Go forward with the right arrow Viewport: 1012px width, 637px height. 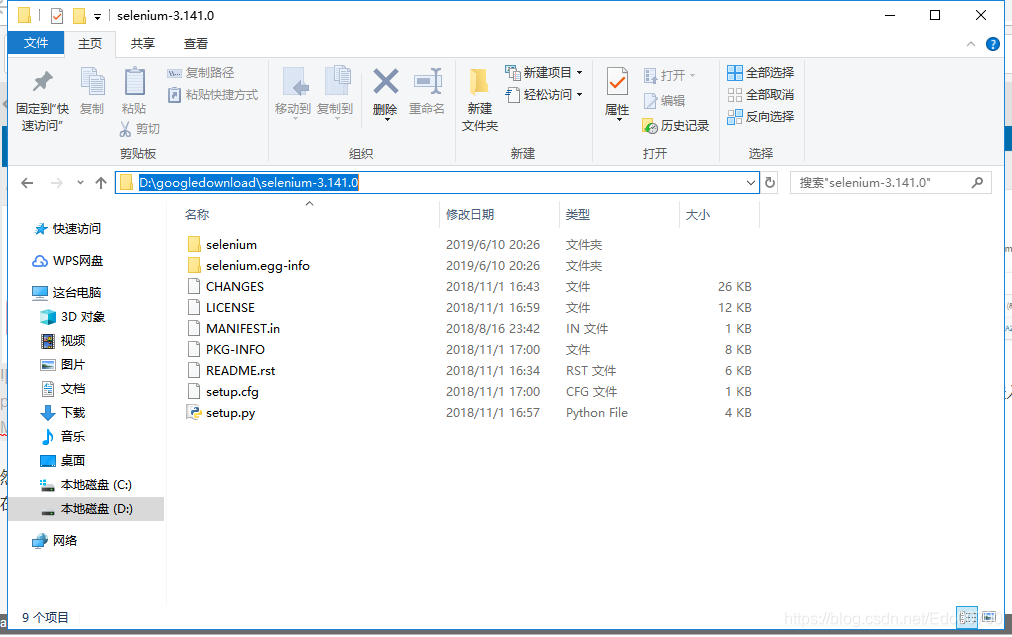click(57, 183)
